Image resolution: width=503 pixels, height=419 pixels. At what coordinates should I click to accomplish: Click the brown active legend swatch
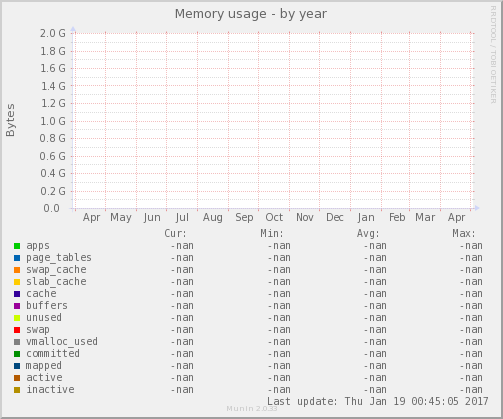tap(17, 378)
